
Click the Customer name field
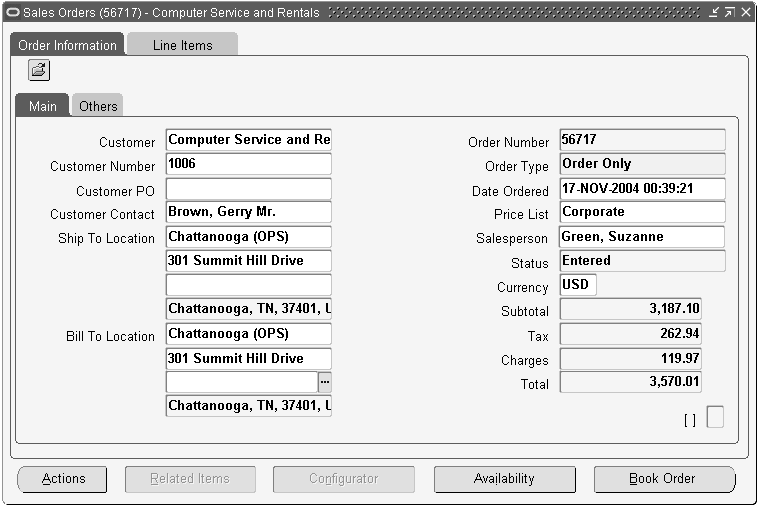(x=249, y=140)
